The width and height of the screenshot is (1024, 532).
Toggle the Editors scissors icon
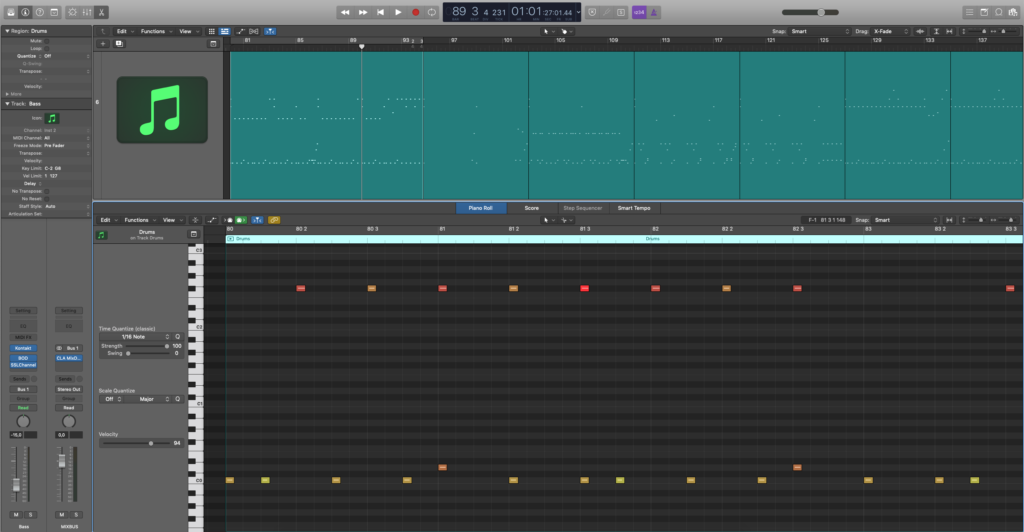[x=101, y=12]
